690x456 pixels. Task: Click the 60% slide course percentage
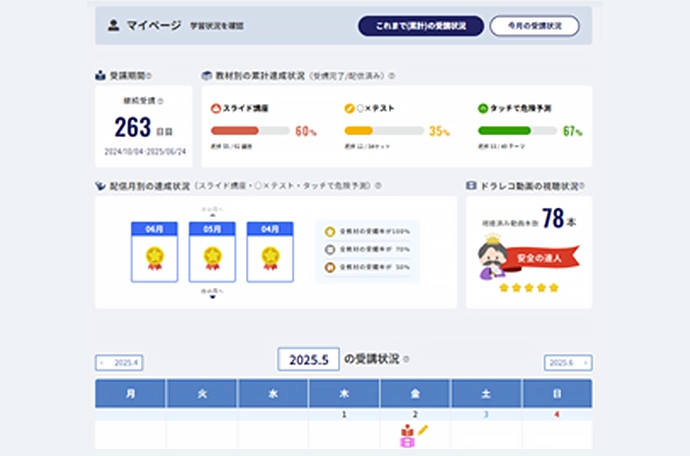(x=306, y=131)
